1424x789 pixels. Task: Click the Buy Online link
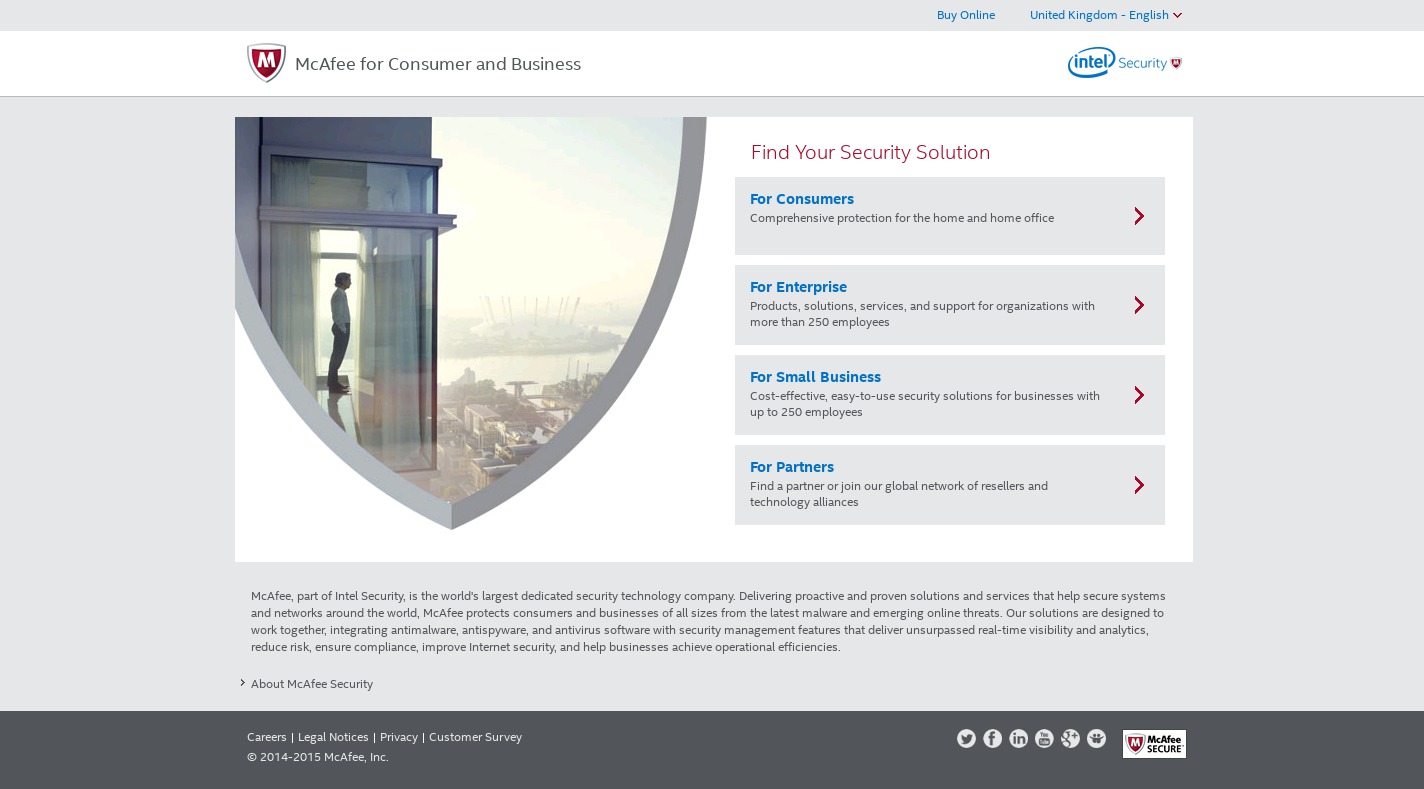(966, 15)
